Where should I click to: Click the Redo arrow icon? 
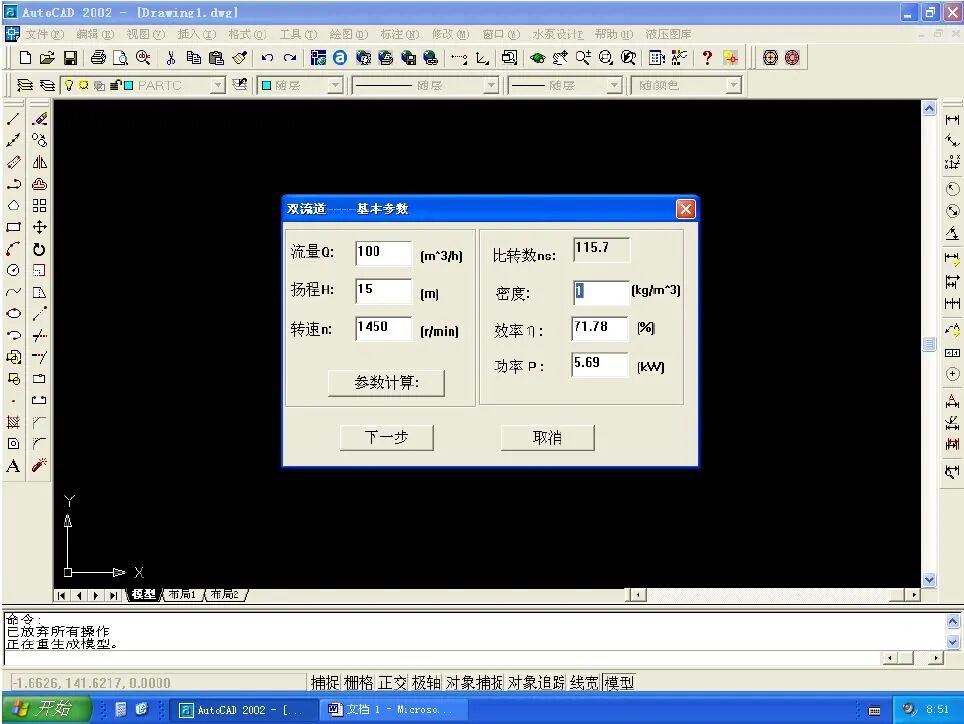(x=290, y=58)
